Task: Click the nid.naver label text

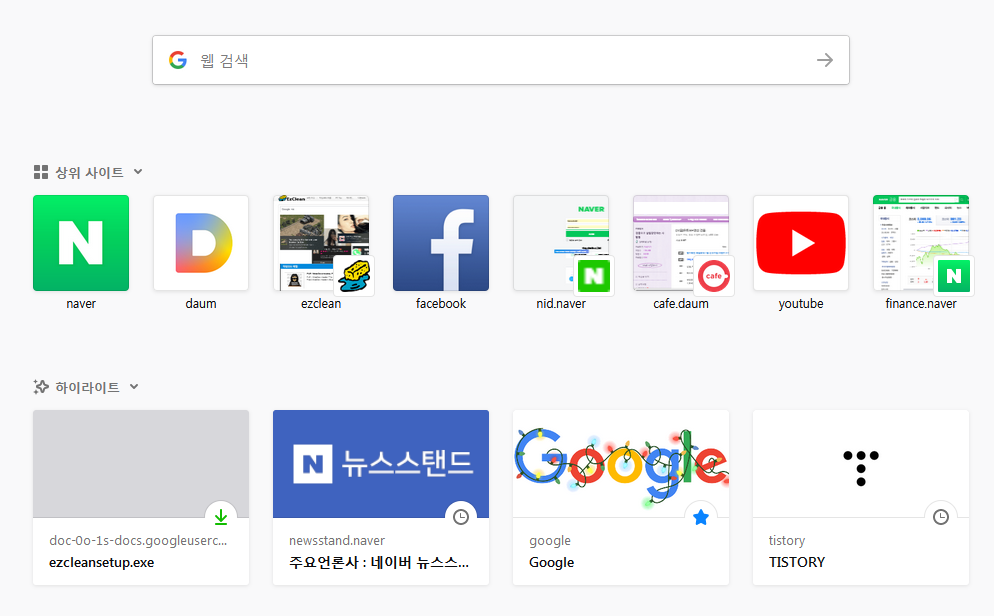Action: (x=561, y=304)
